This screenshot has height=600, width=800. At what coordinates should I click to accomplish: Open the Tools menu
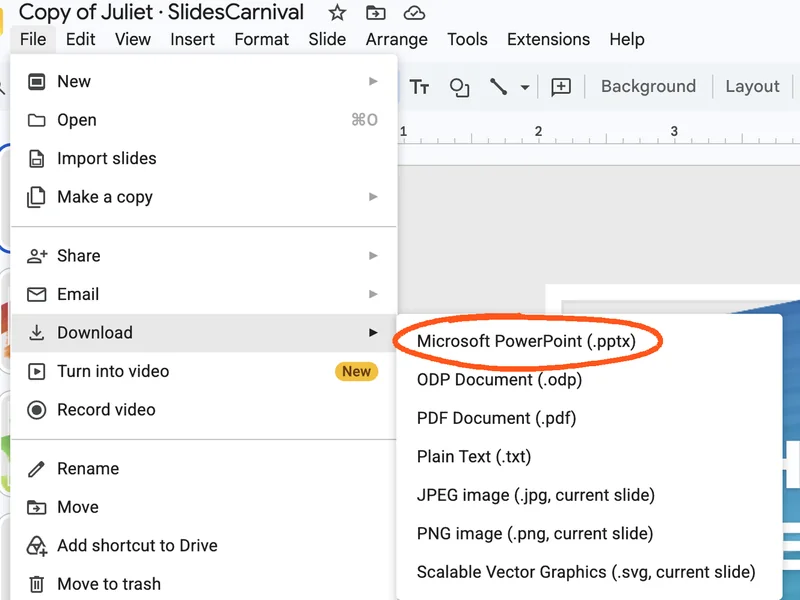point(467,39)
